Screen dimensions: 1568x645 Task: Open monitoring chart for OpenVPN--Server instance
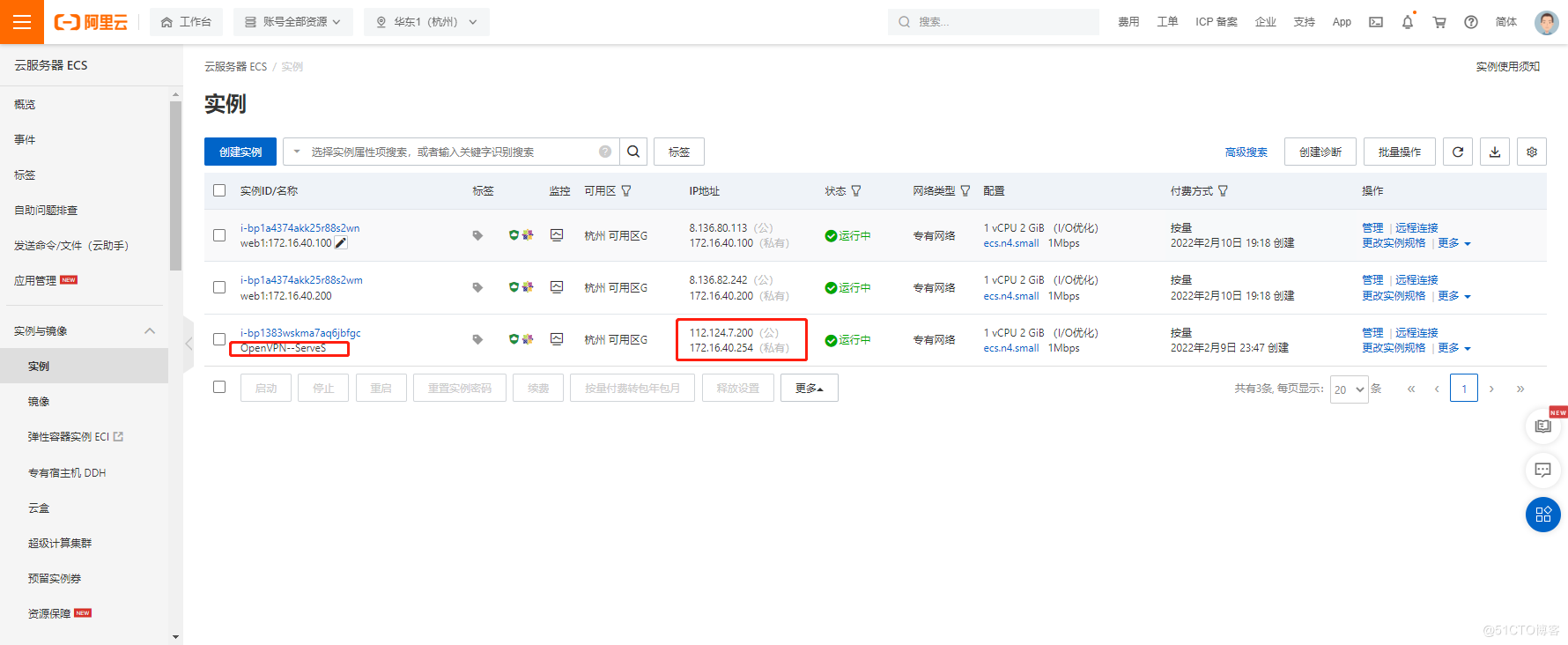tap(557, 339)
